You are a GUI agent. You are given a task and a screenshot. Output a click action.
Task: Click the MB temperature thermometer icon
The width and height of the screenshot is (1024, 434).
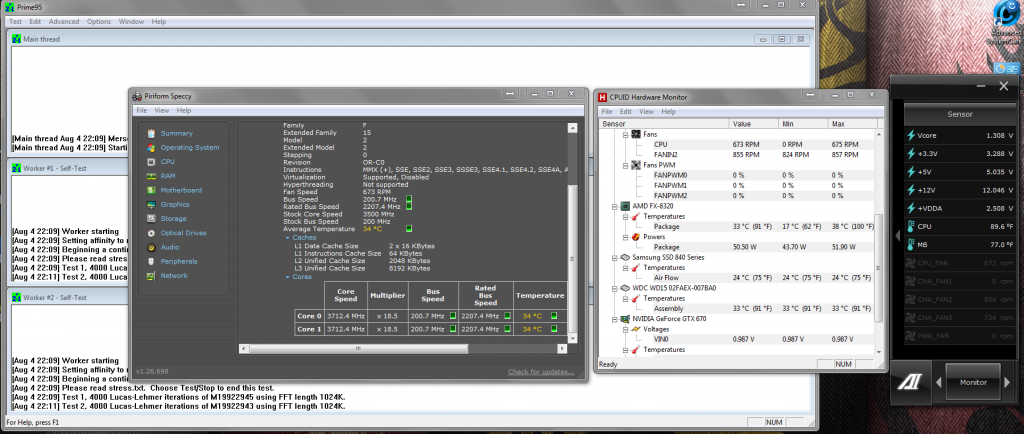click(x=910, y=243)
